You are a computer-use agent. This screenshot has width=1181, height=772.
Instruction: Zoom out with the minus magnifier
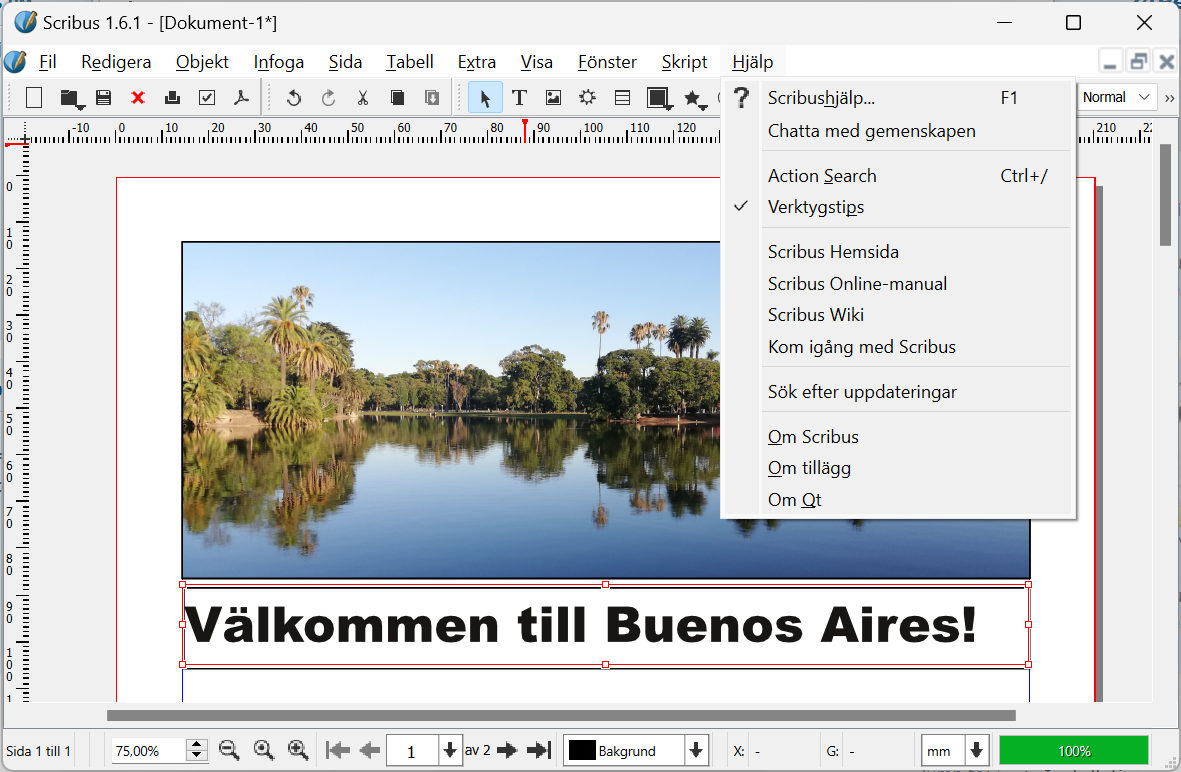(x=229, y=750)
